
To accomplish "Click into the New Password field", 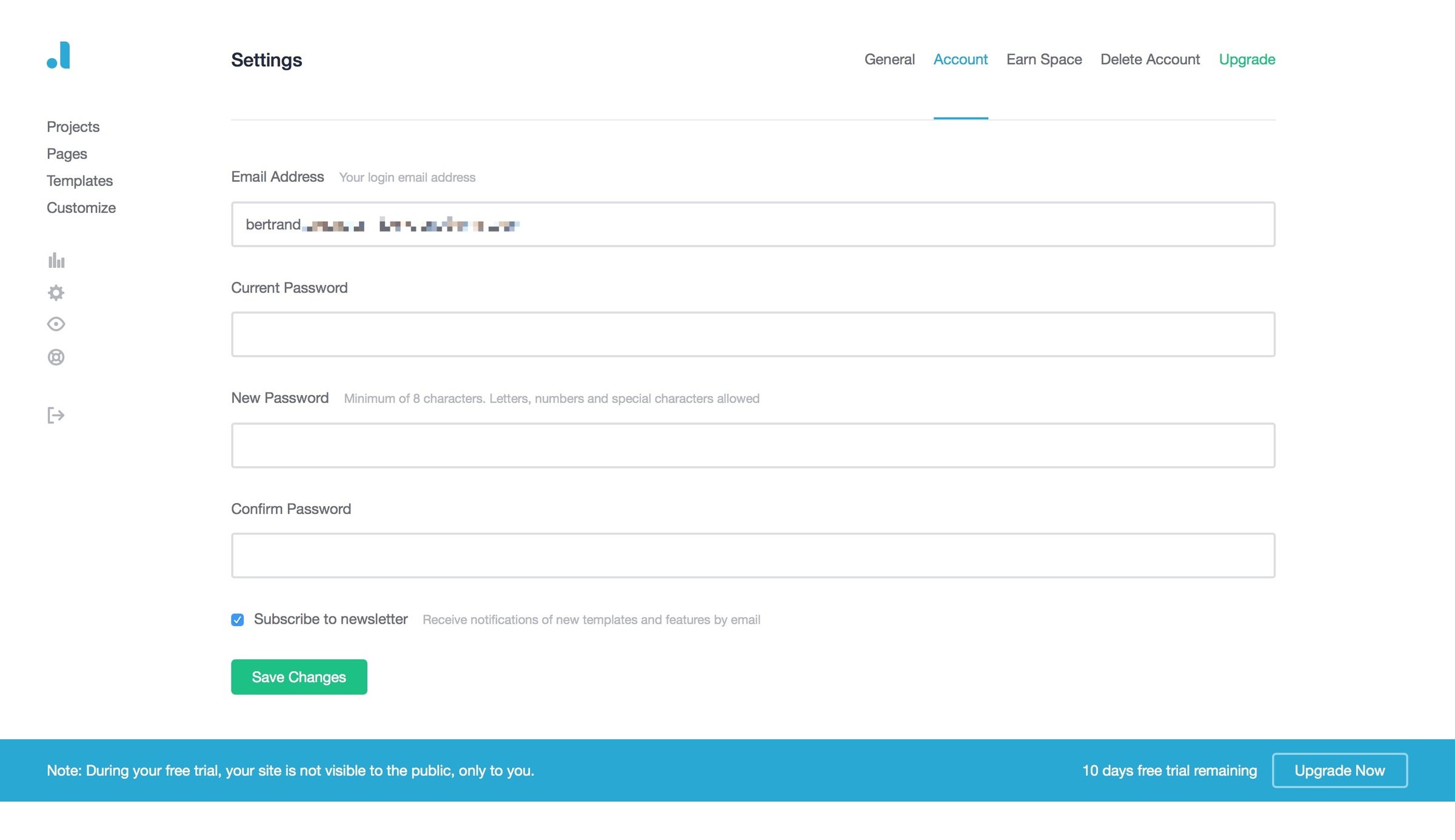I will click(x=753, y=445).
